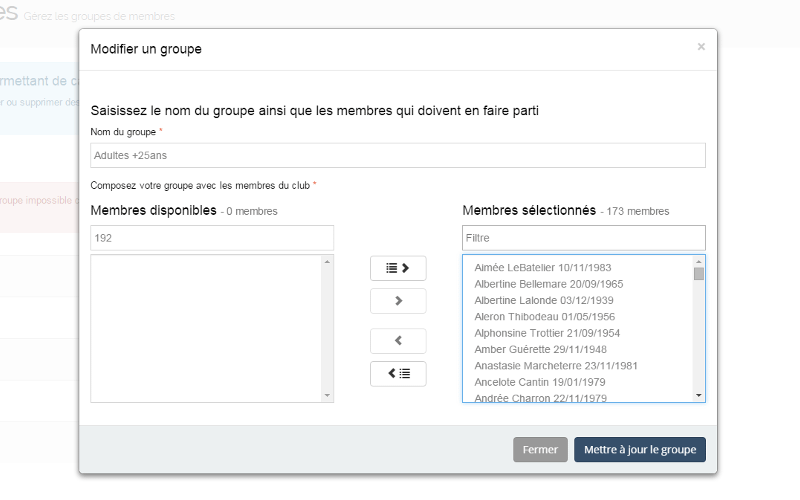Click the single right chevron move button

coord(398,301)
